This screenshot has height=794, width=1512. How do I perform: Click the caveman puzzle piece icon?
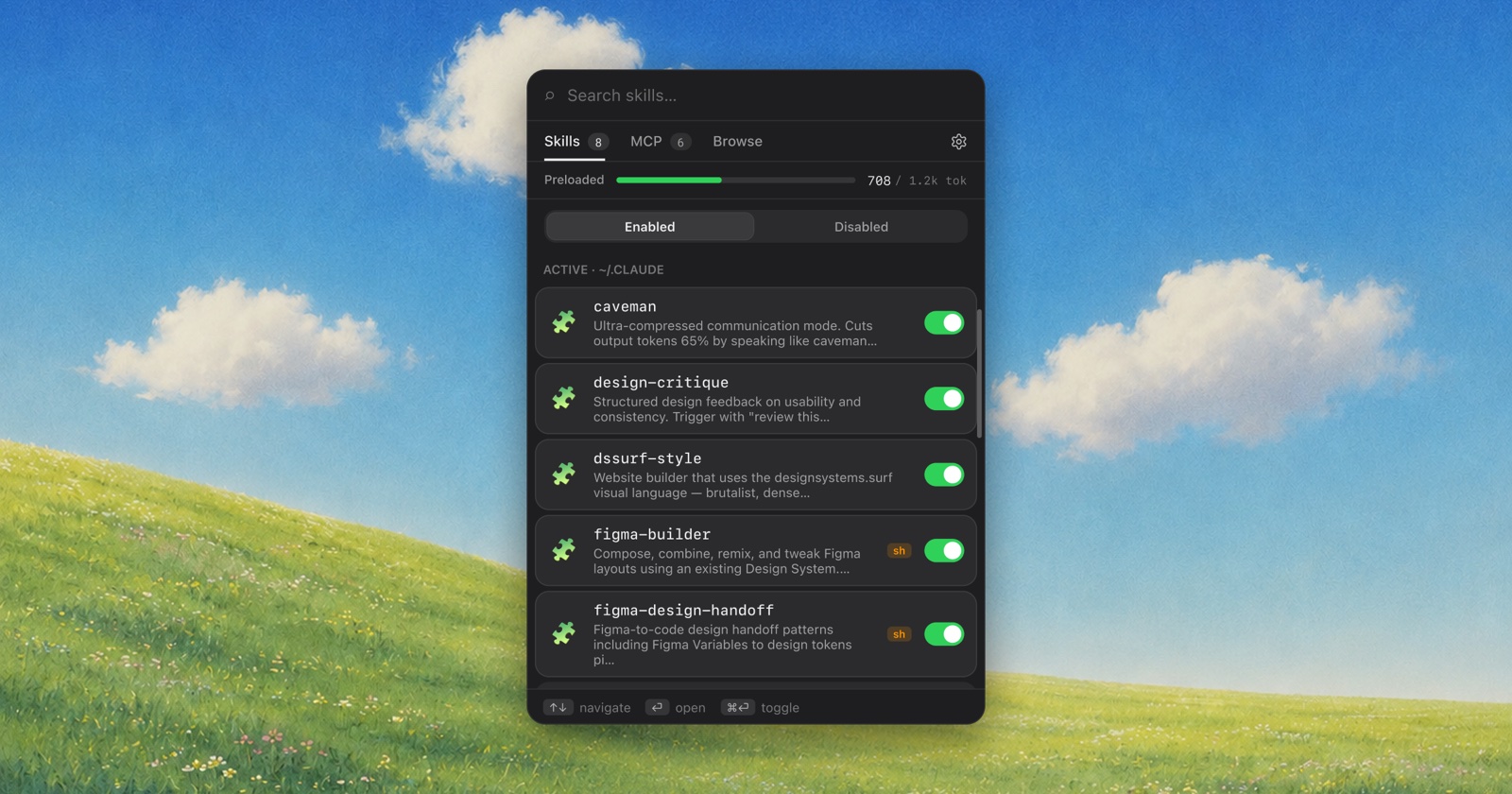(x=564, y=322)
